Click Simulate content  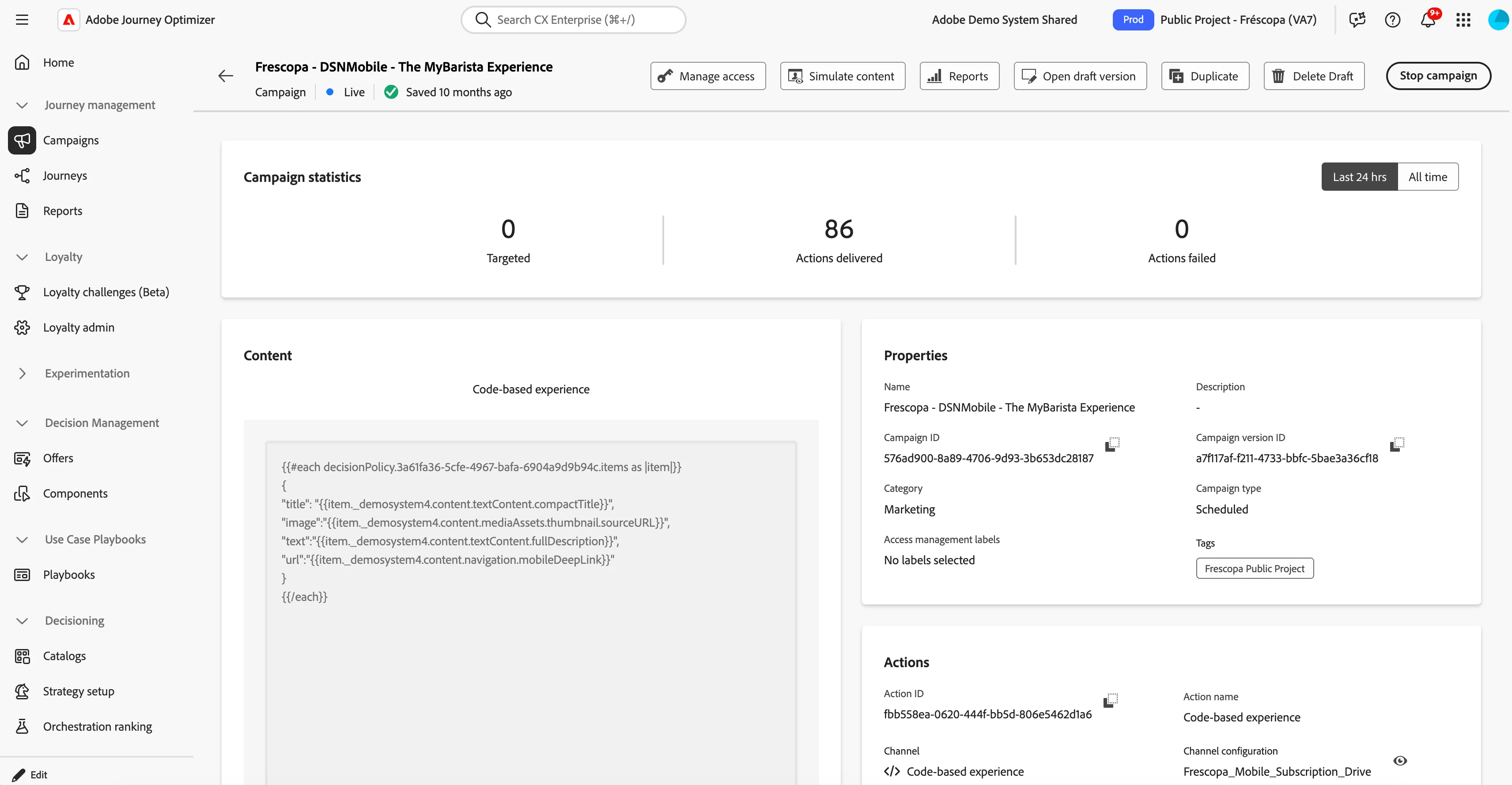[x=842, y=75]
